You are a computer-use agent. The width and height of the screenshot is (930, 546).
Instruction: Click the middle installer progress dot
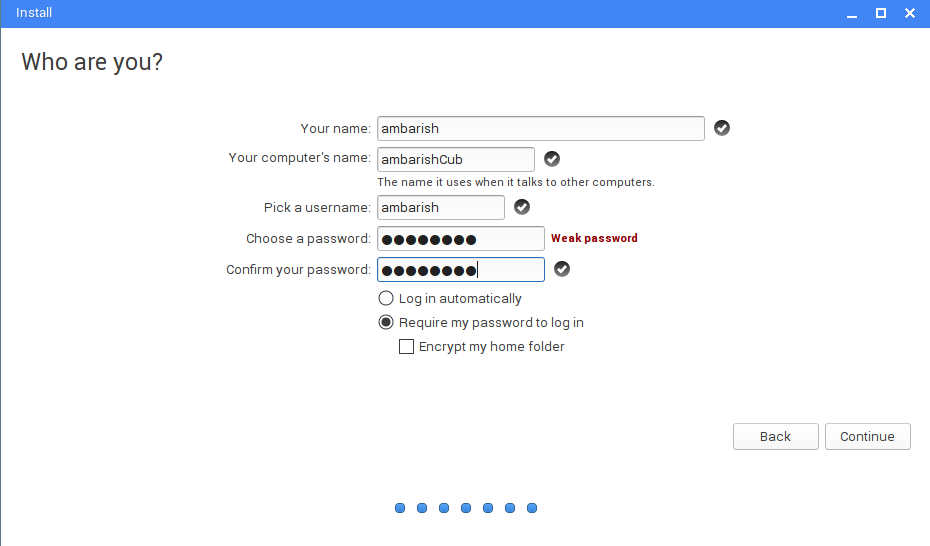[x=466, y=508]
